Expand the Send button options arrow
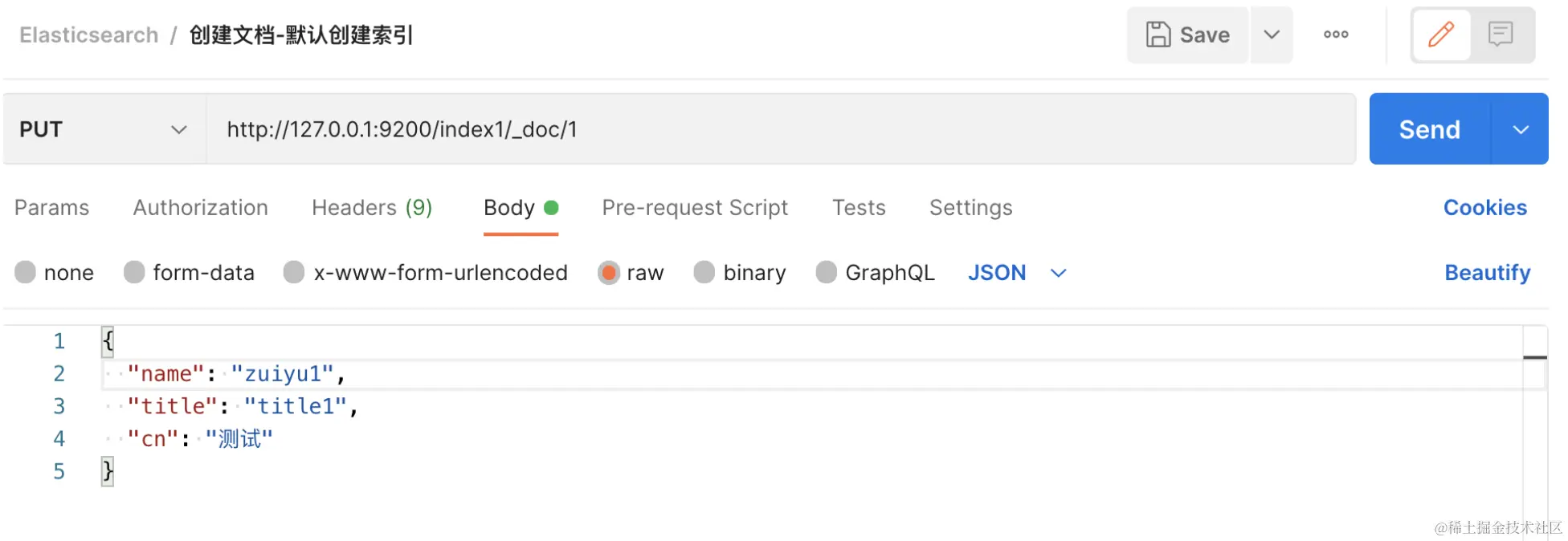Image resolution: width=1568 pixels, height=541 pixels. (1521, 129)
